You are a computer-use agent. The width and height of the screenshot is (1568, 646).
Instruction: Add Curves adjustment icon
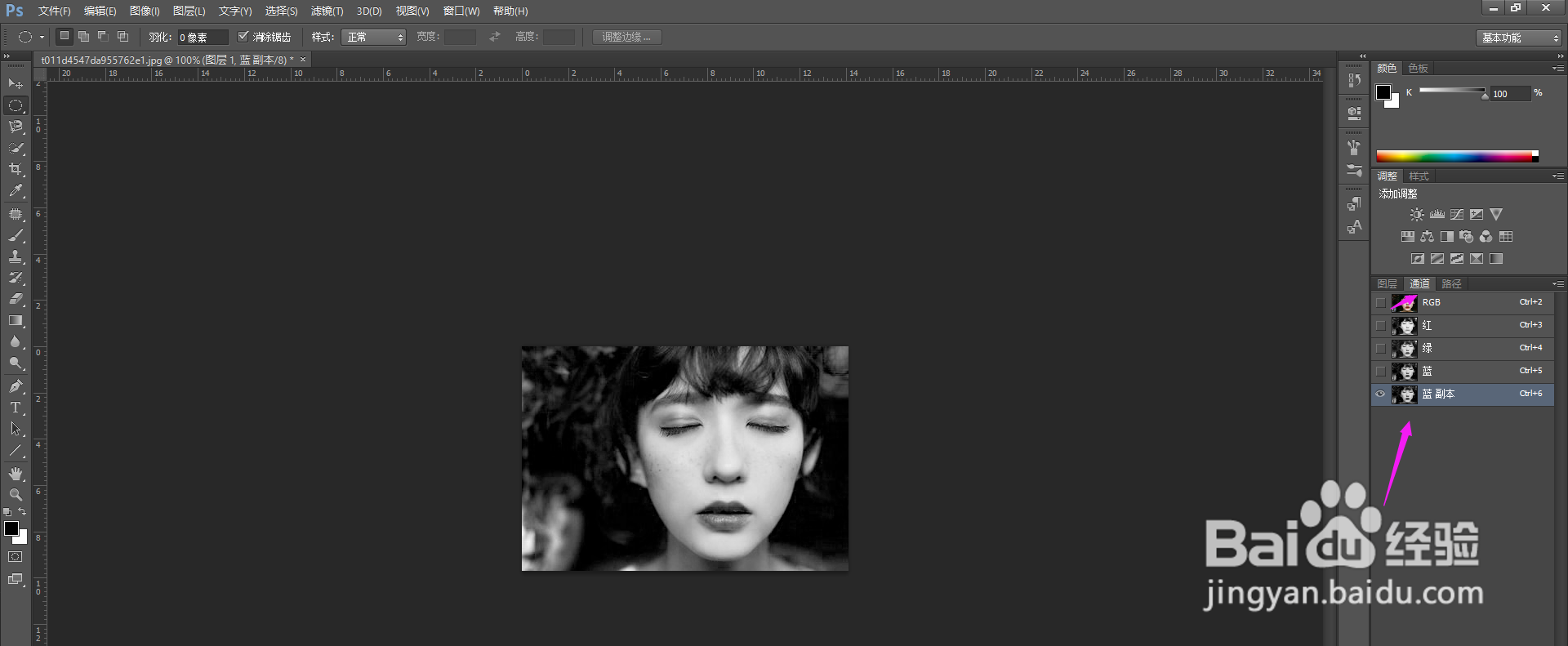pos(1457,215)
